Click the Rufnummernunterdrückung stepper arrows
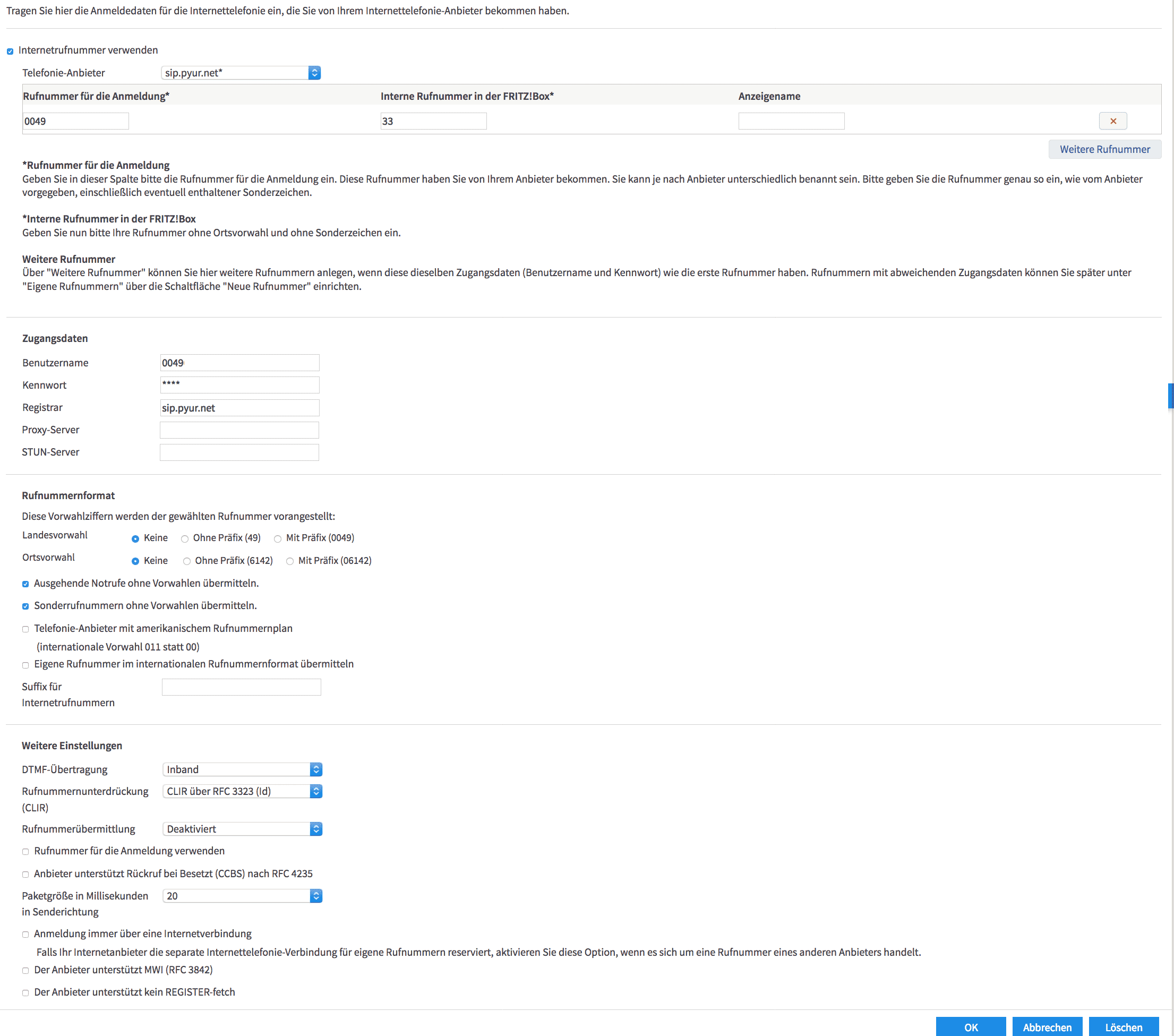This screenshot has height=1036, width=1174. [x=315, y=791]
